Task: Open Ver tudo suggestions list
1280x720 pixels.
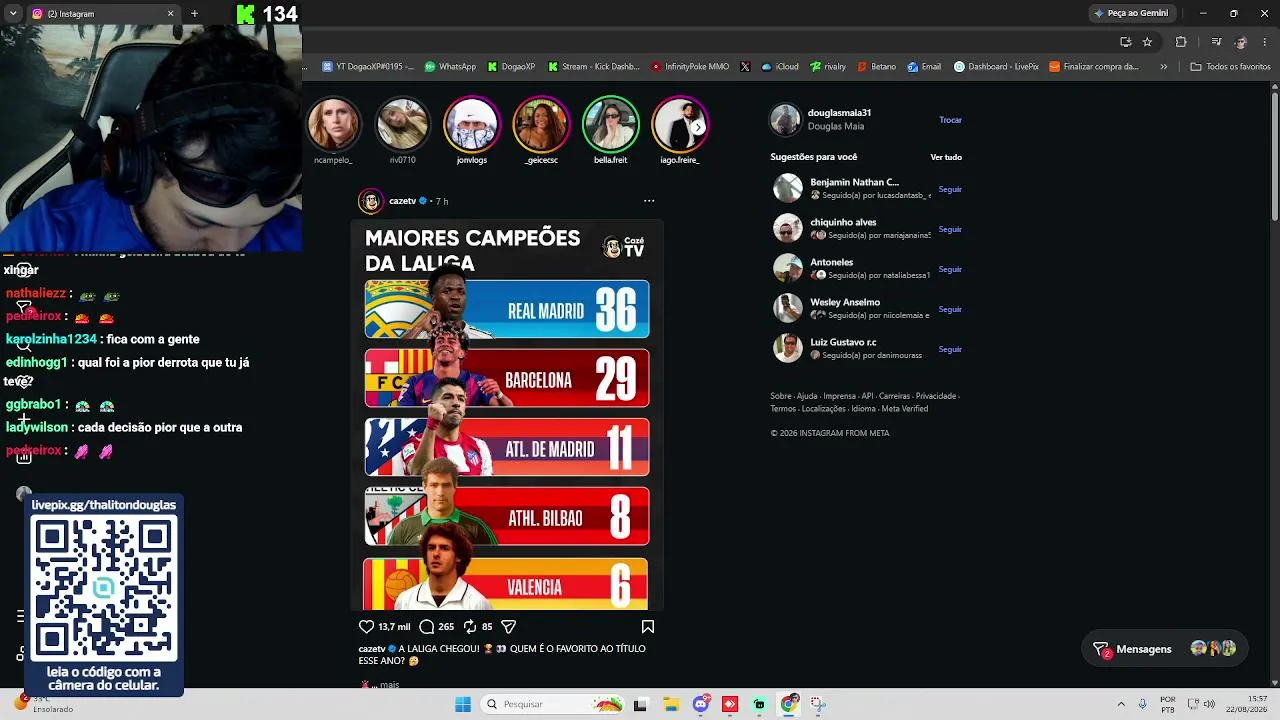Action: pyautogui.click(x=946, y=157)
